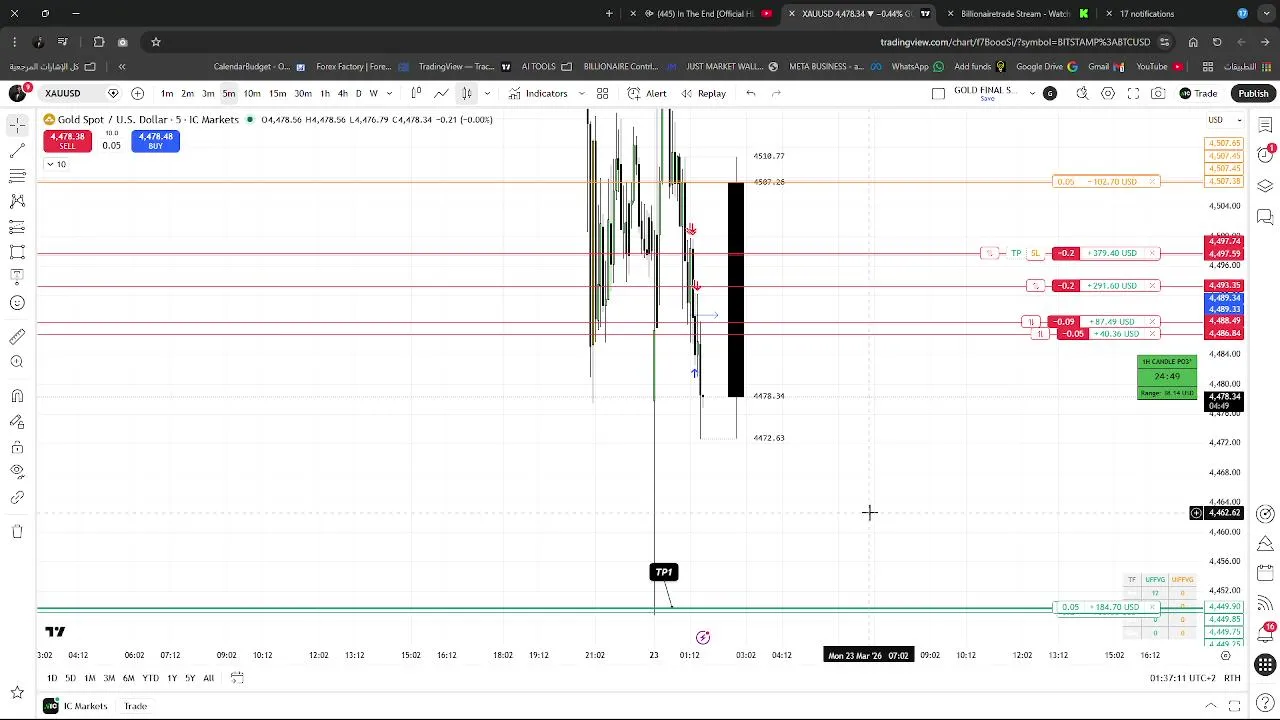Open the watchlist panel in right sidebar
Screen dimensions: 1280x720
(1265, 124)
